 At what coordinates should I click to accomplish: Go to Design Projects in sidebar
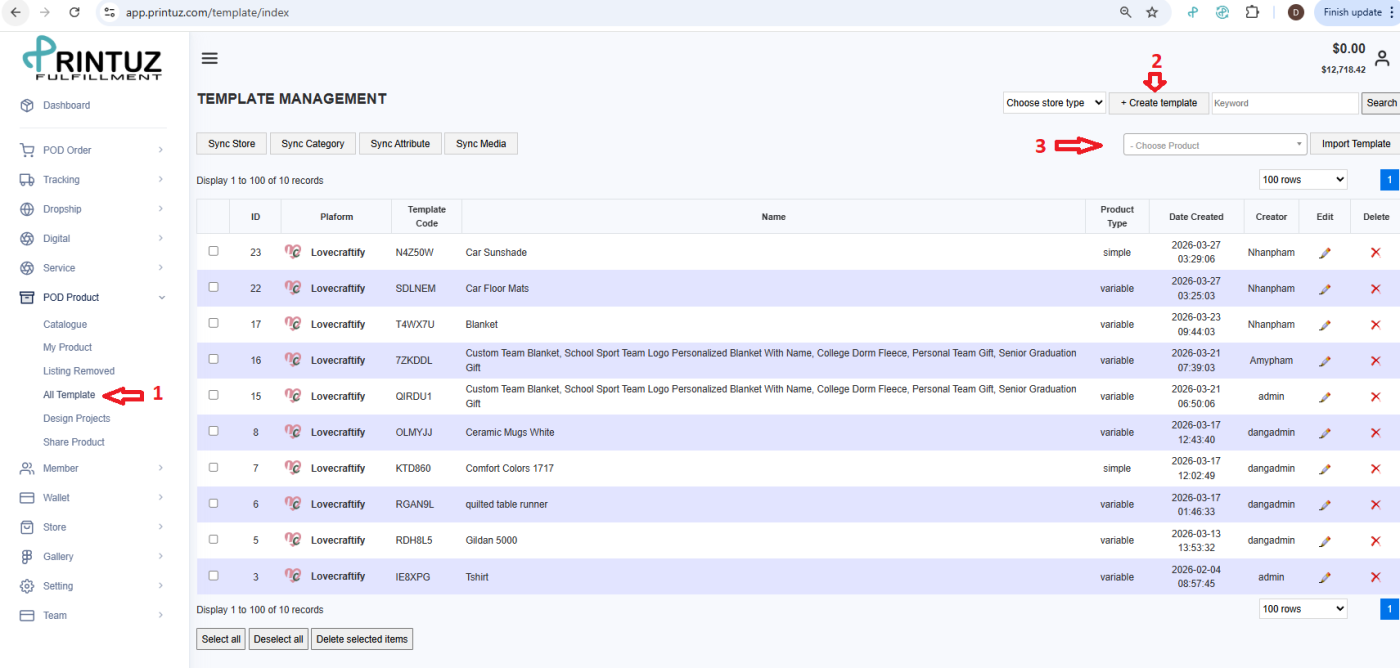pos(76,418)
